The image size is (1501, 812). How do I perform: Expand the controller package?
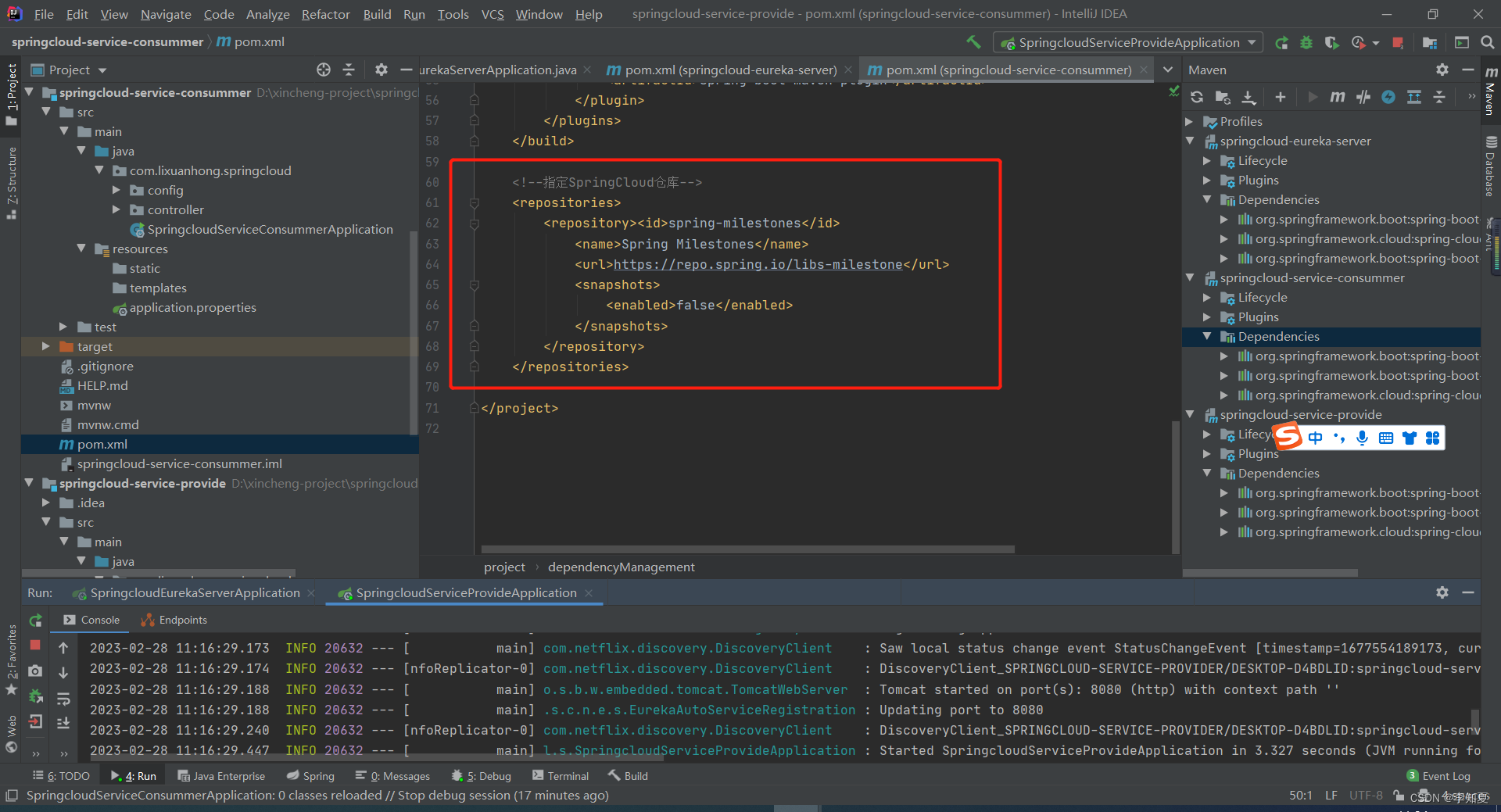click(116, 209)
